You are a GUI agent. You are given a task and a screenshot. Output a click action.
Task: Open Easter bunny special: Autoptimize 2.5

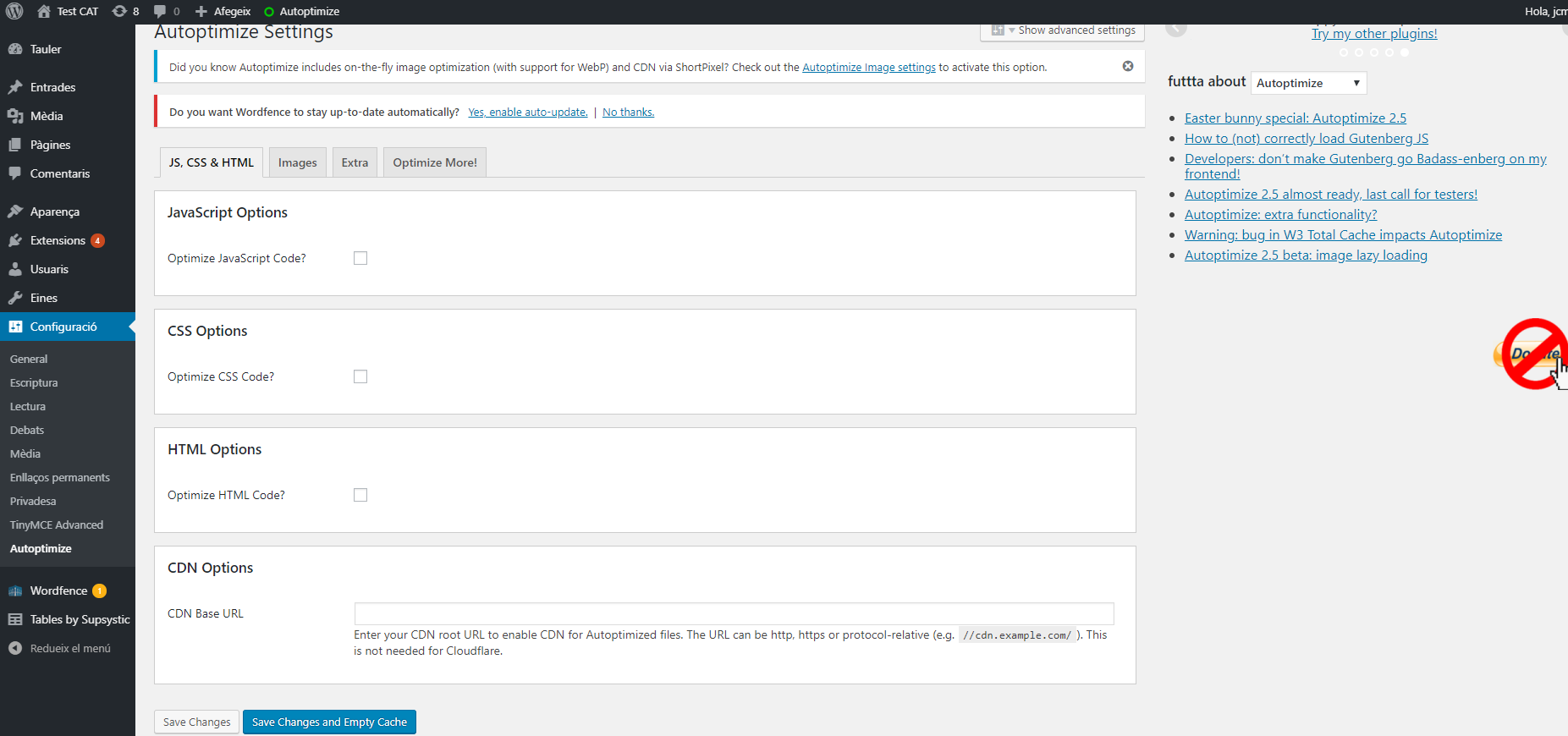[x=1296, y=118]
